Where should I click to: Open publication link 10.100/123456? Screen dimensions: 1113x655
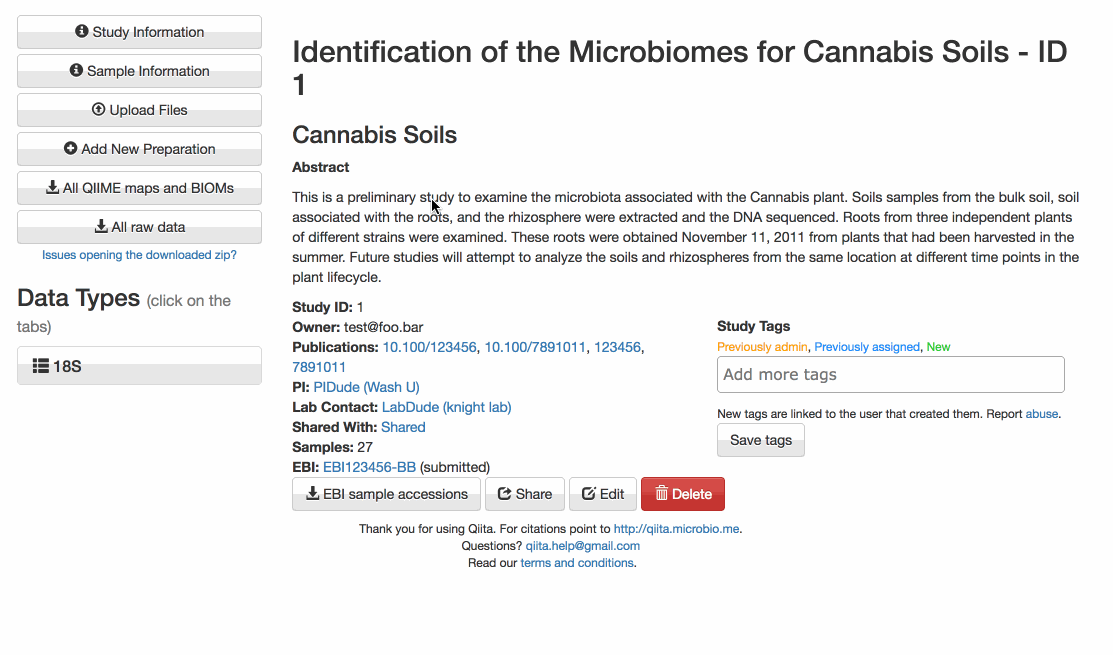tap(429, 347)
